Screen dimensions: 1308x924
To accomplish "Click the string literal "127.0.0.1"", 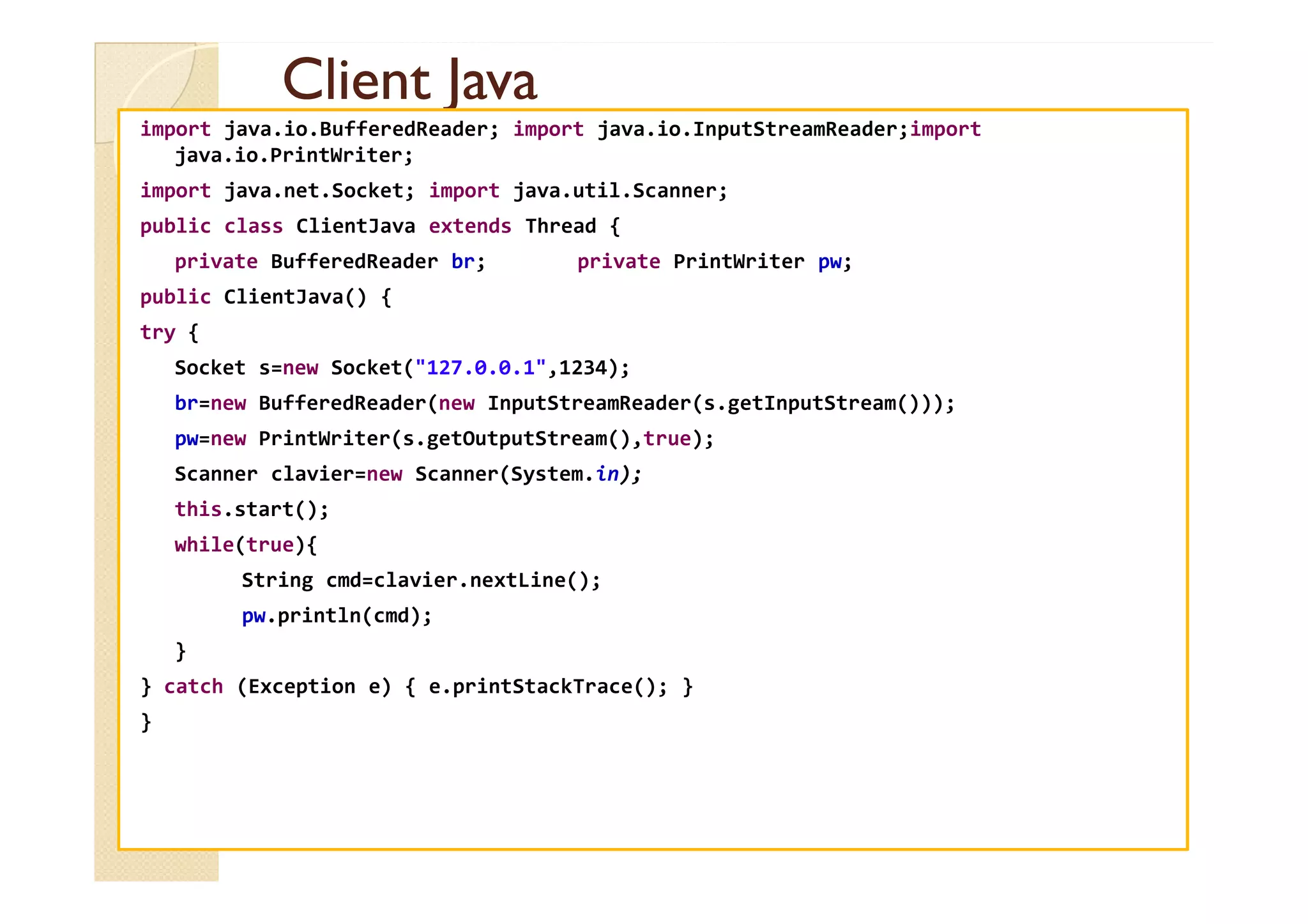I will tap(480, 368).
